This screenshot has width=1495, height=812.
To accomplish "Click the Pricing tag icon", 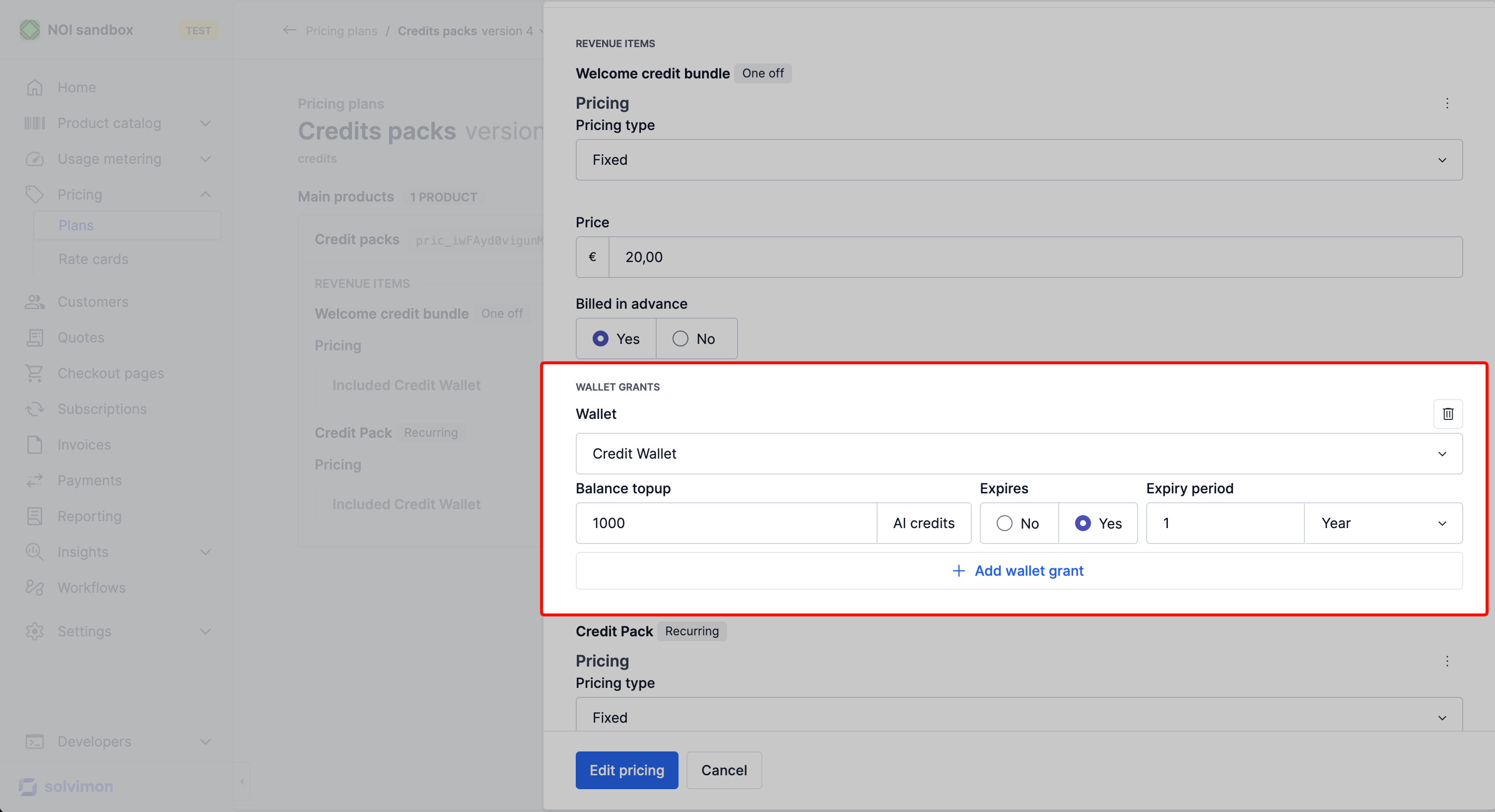I will (35, 195).
